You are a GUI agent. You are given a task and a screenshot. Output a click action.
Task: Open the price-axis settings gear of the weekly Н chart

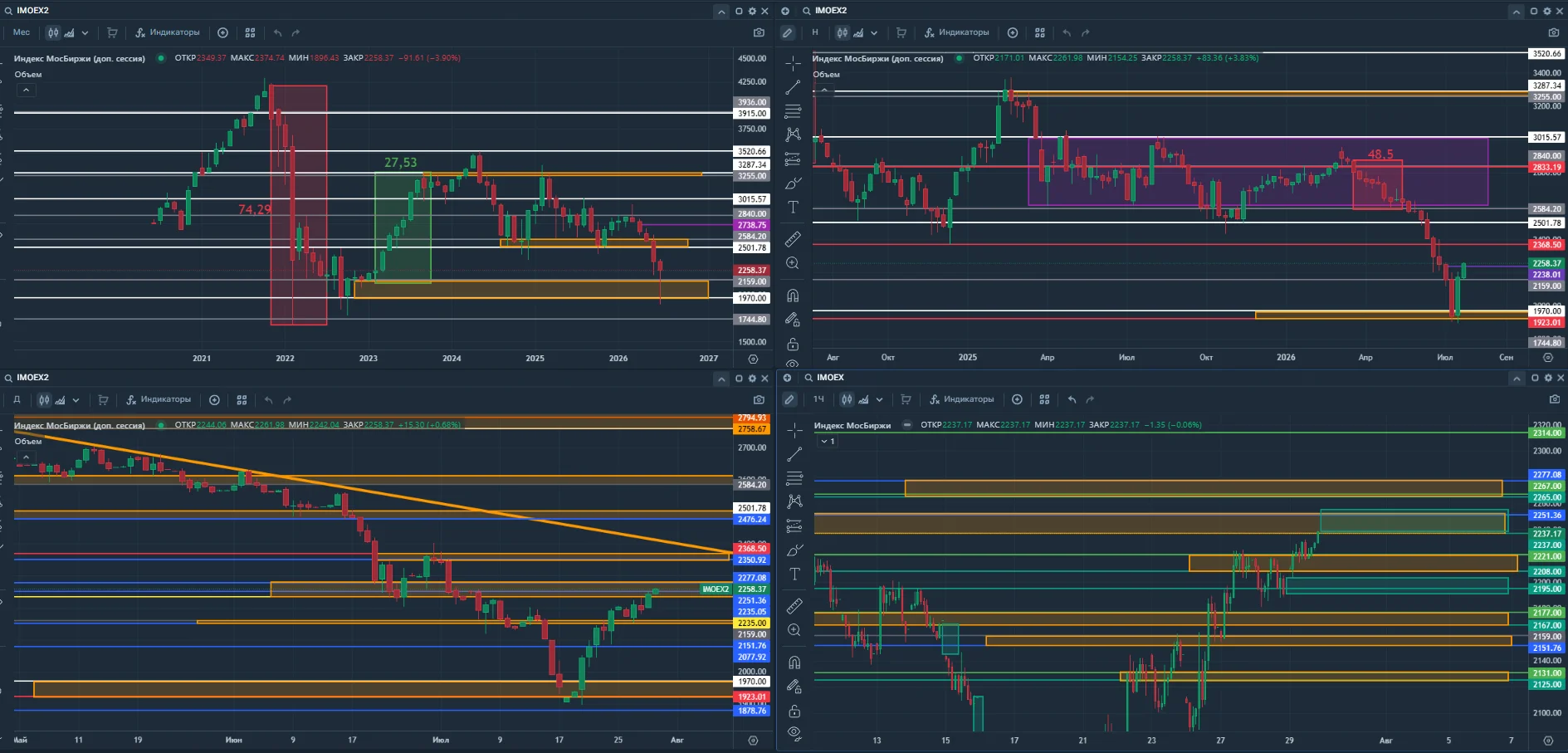[x=1547, y=358]
